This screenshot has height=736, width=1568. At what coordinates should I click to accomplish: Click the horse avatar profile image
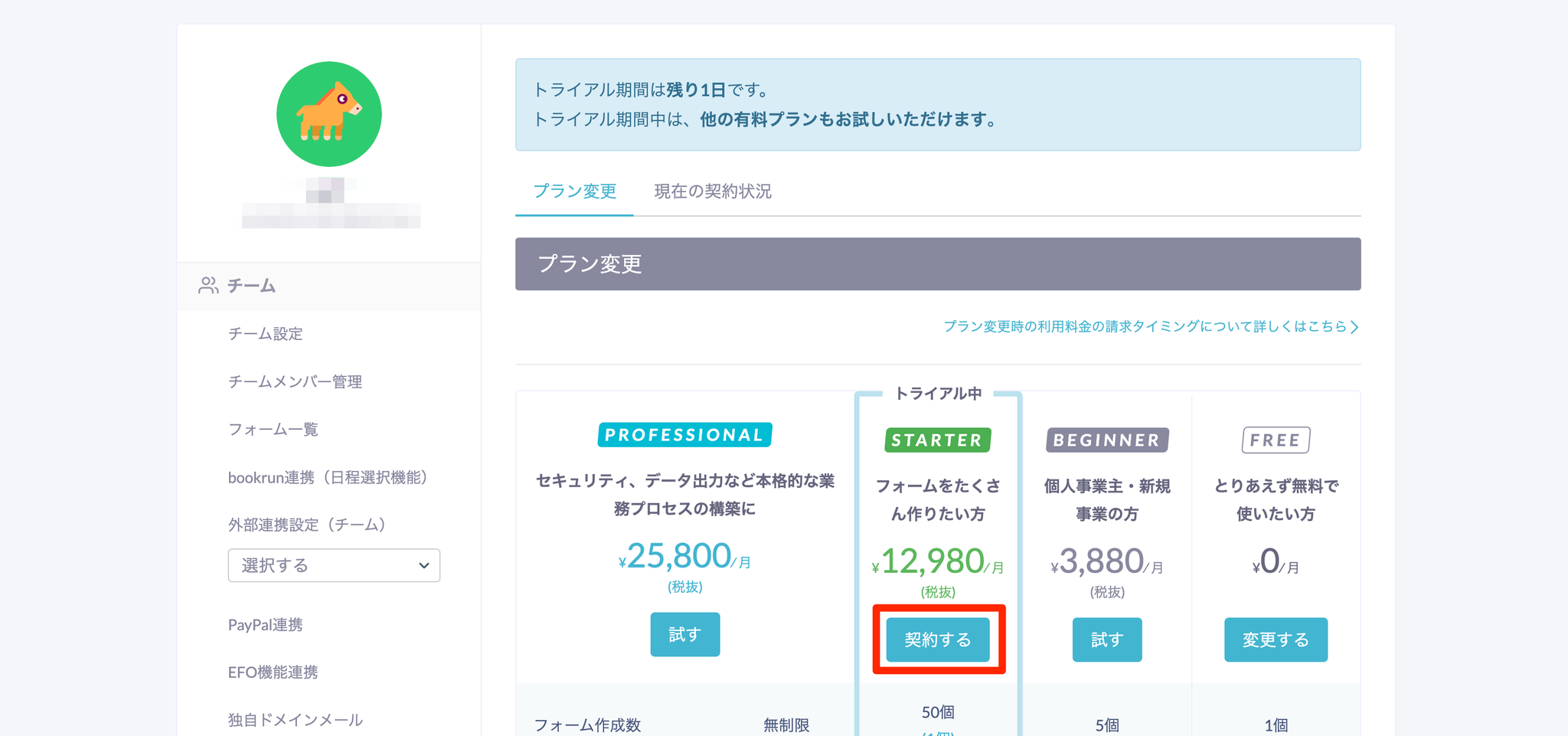(328, 114)
